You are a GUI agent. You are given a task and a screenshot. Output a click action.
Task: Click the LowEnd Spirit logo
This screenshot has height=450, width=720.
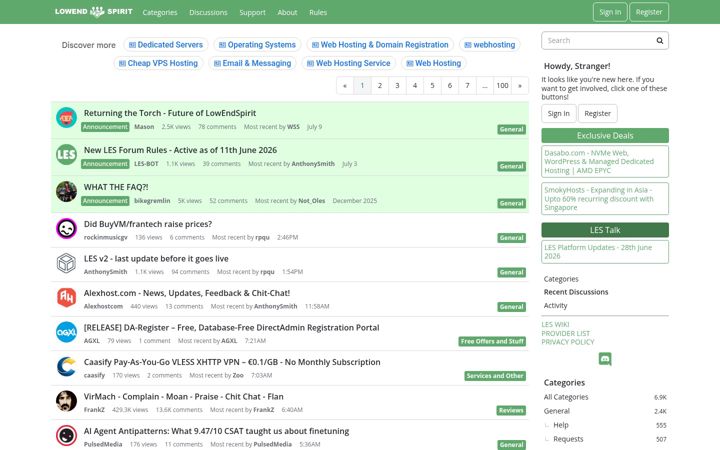click(x=94, y=11)
